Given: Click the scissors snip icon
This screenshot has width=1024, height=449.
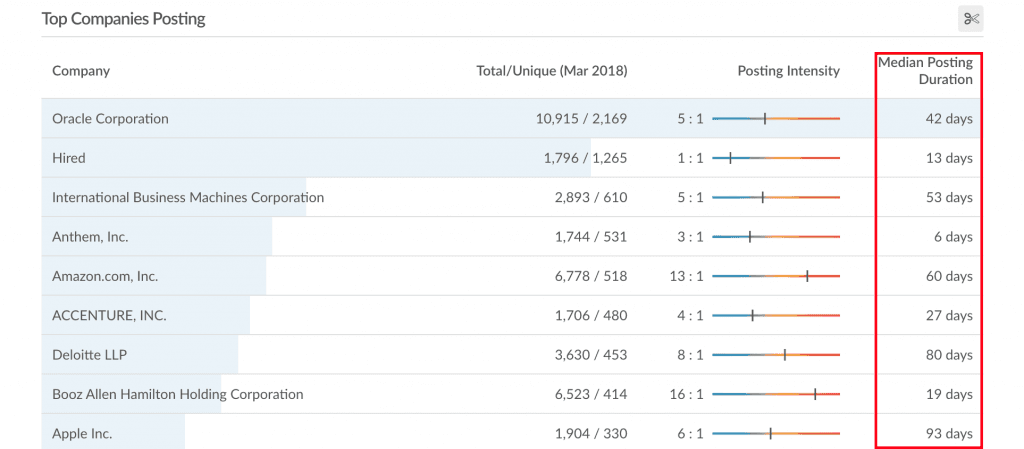Looking at the screenshot, I should click(970, 19).
